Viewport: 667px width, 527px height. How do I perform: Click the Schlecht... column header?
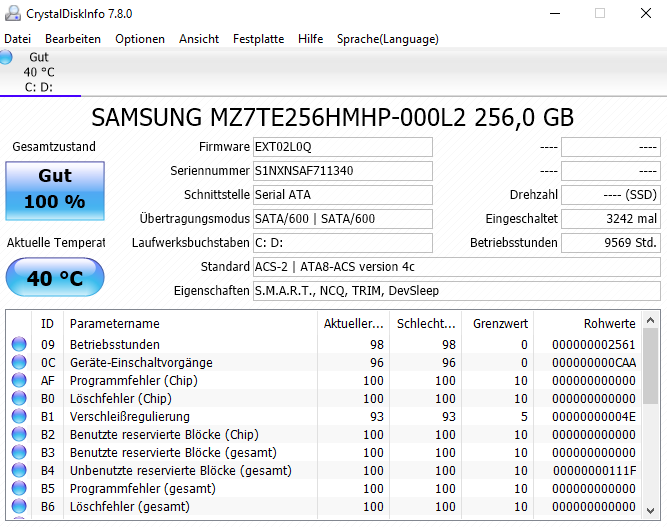[425, 324]
